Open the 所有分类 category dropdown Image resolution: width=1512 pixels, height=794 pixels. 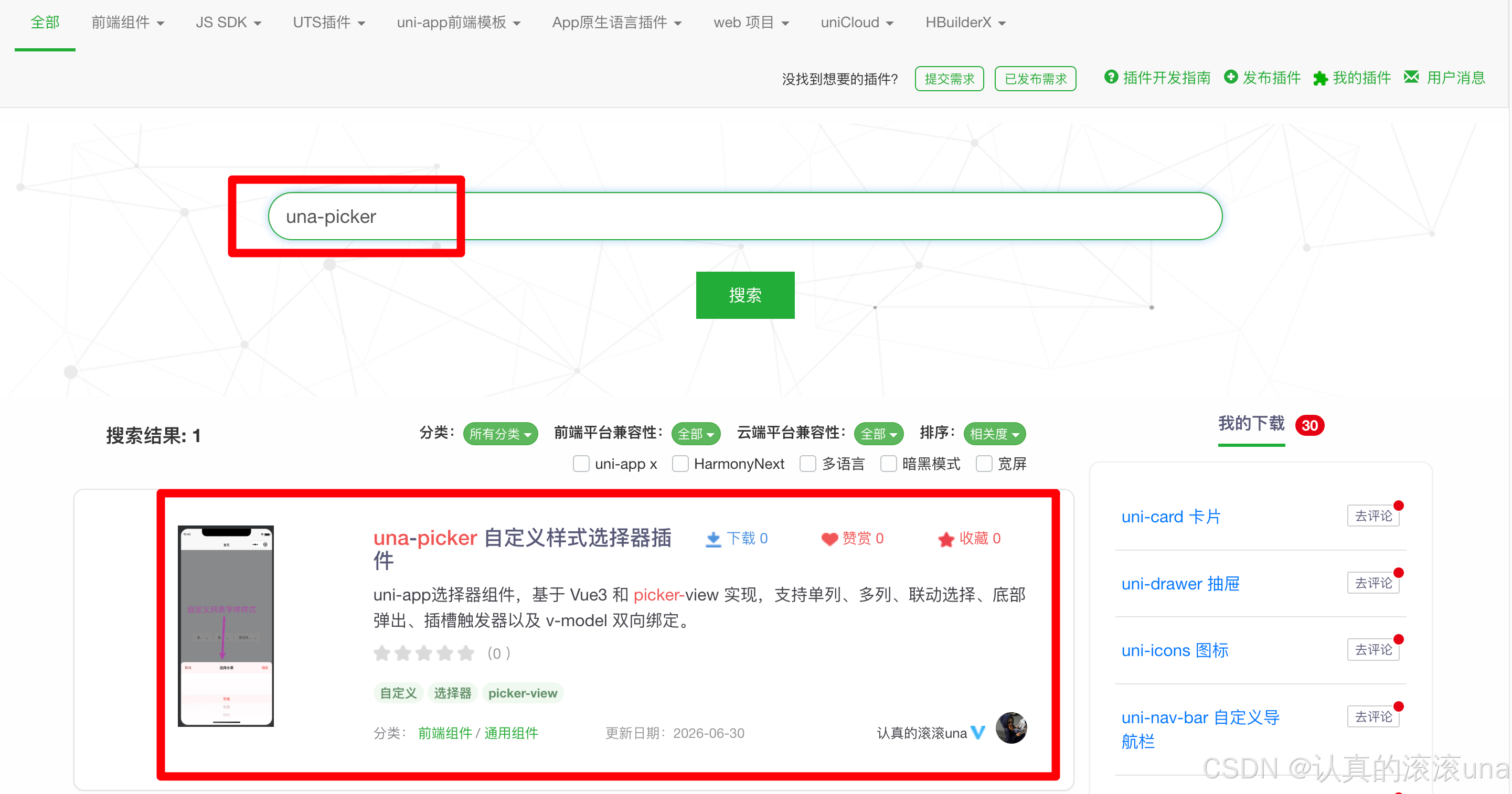pos(500,434)
